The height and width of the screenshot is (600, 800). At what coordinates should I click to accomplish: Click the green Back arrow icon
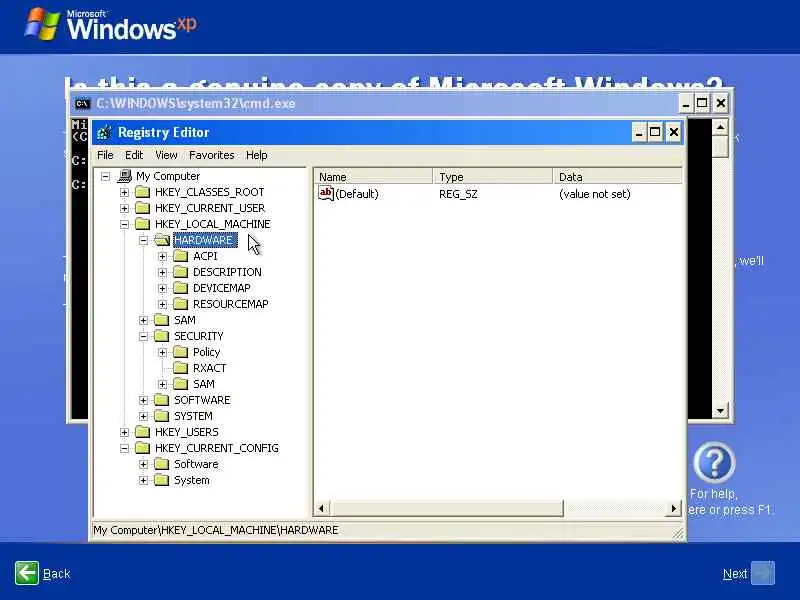(x=27, y=573)
